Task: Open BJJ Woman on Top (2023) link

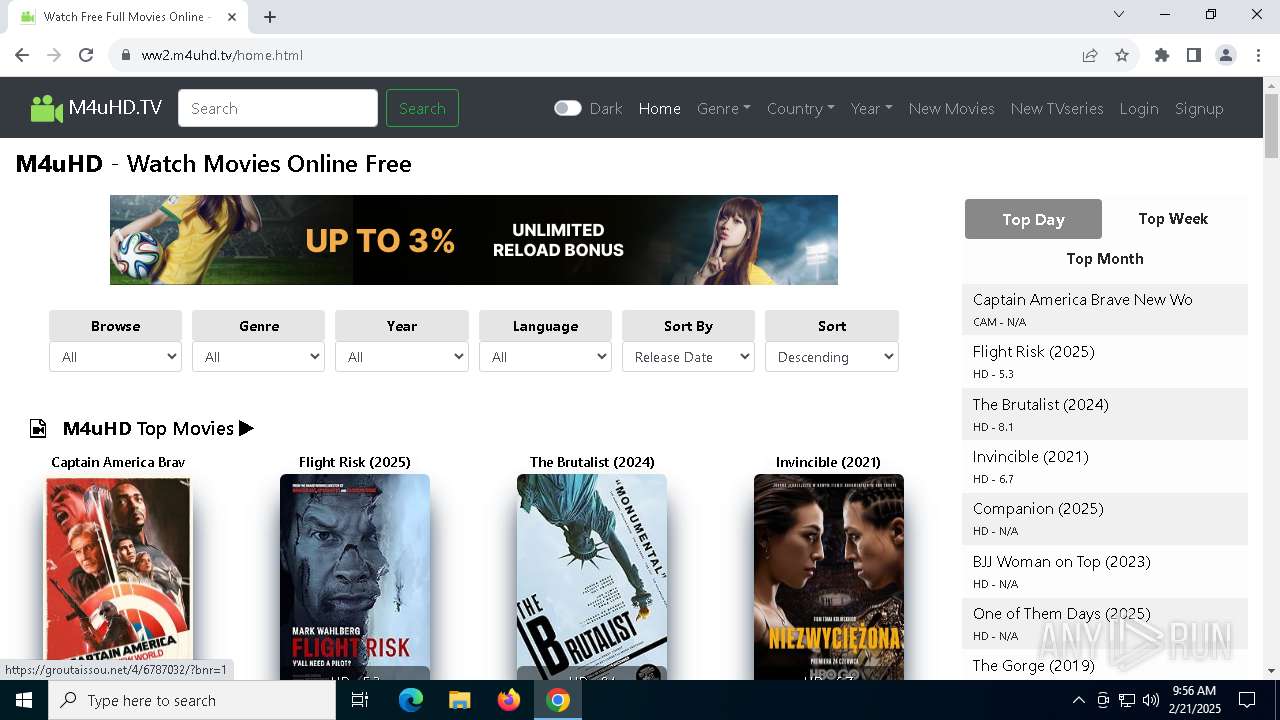Action: coord(1062,561)
